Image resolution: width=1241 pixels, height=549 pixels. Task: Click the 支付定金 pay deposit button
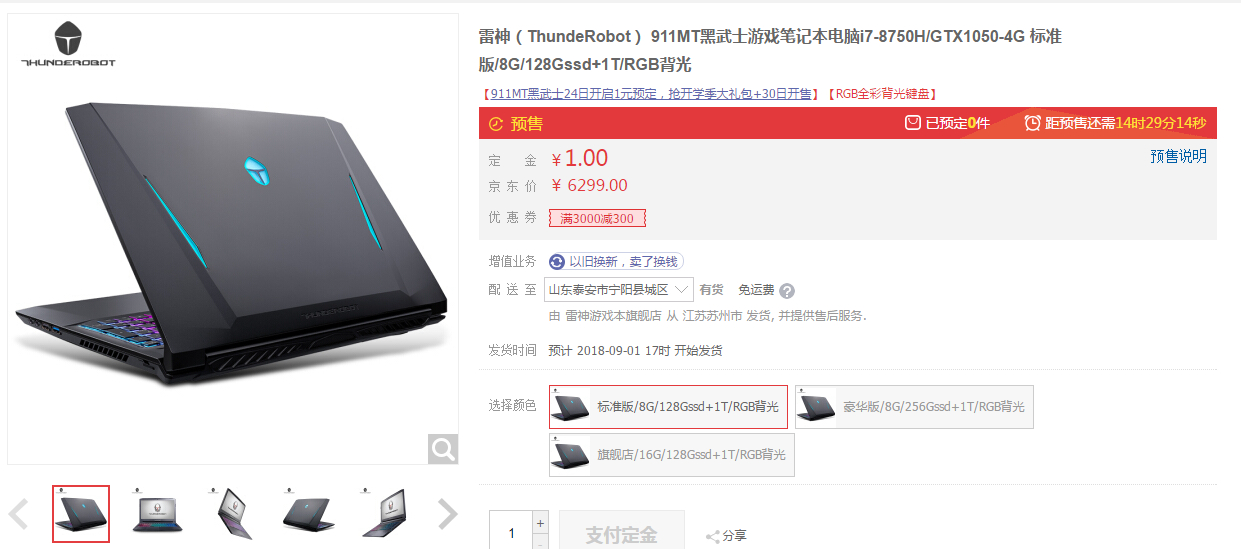click(622, 531)
